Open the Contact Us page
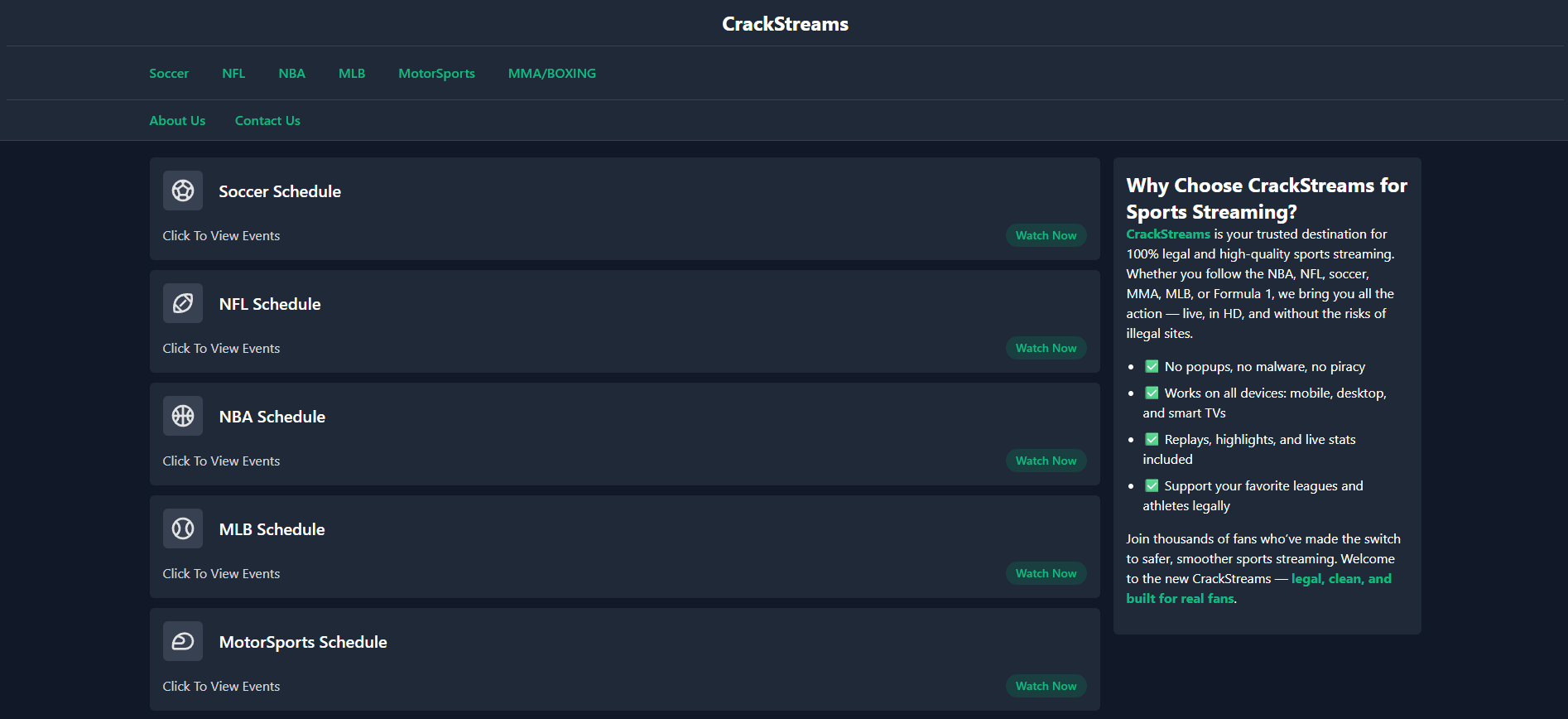 point(267,120)
